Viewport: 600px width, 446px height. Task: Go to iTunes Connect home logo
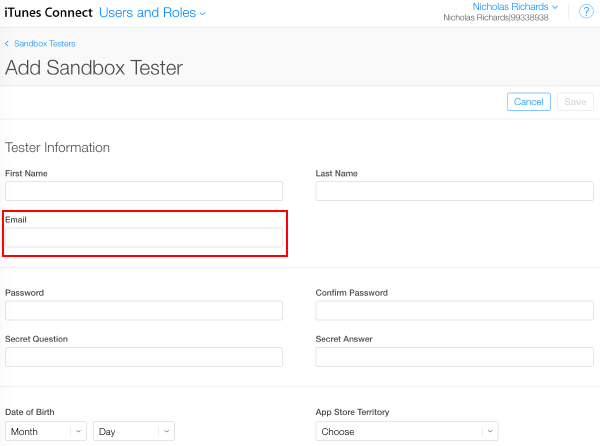click(48, 13)
